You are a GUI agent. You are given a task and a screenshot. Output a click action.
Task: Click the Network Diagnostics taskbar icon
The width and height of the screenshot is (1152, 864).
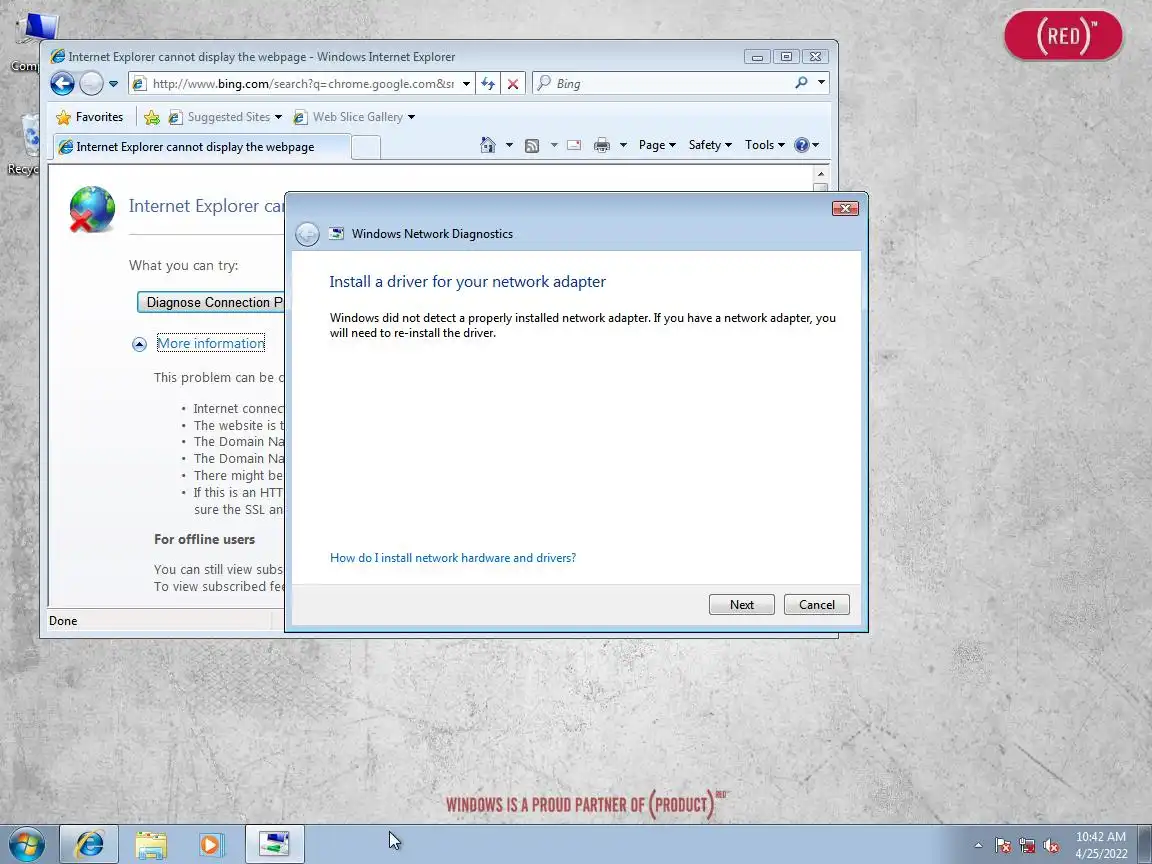[x=274, y=844]
